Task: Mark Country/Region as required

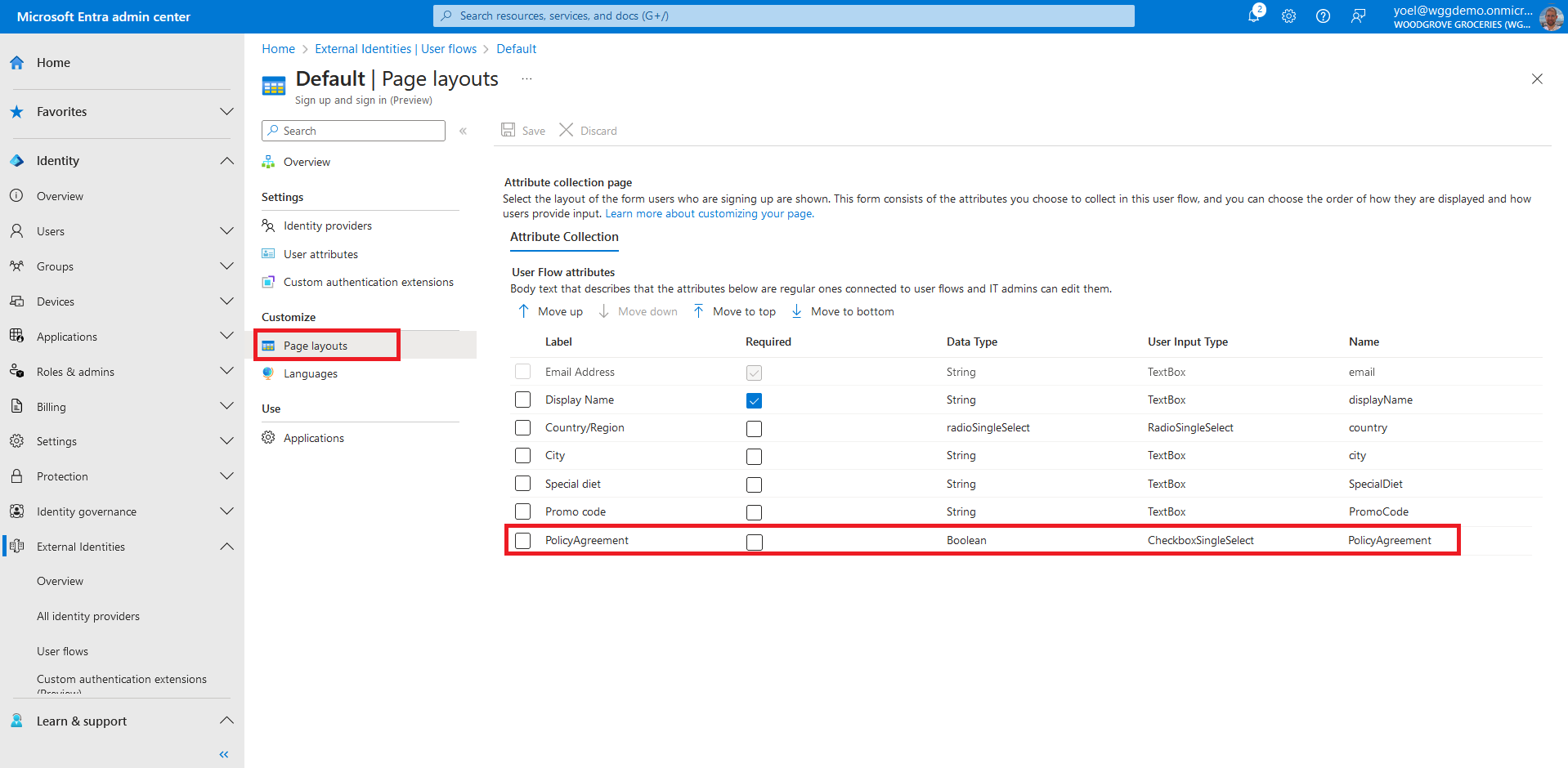Action: tap(754, 428)
